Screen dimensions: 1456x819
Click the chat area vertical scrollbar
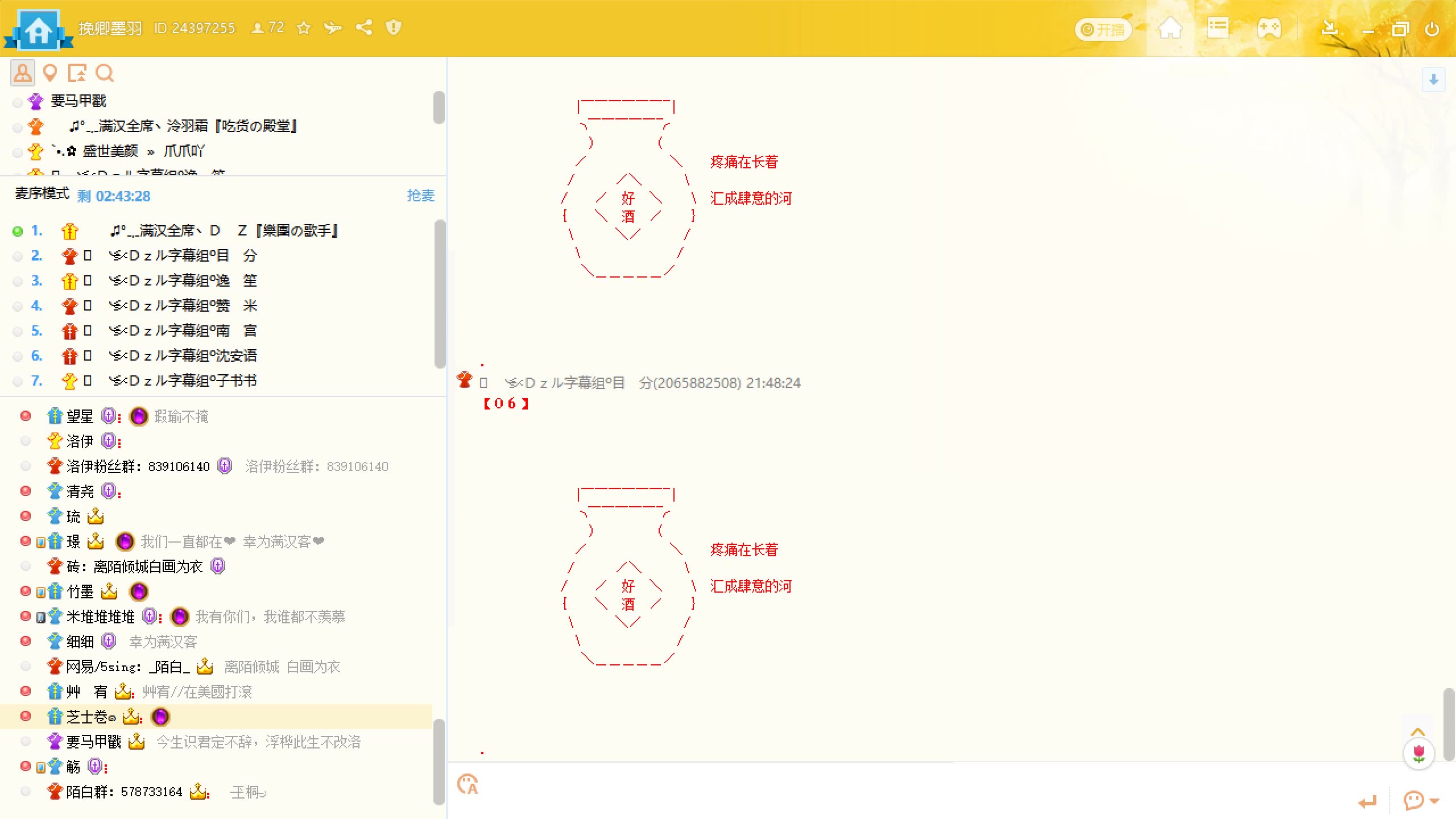tap(1449, 725)
